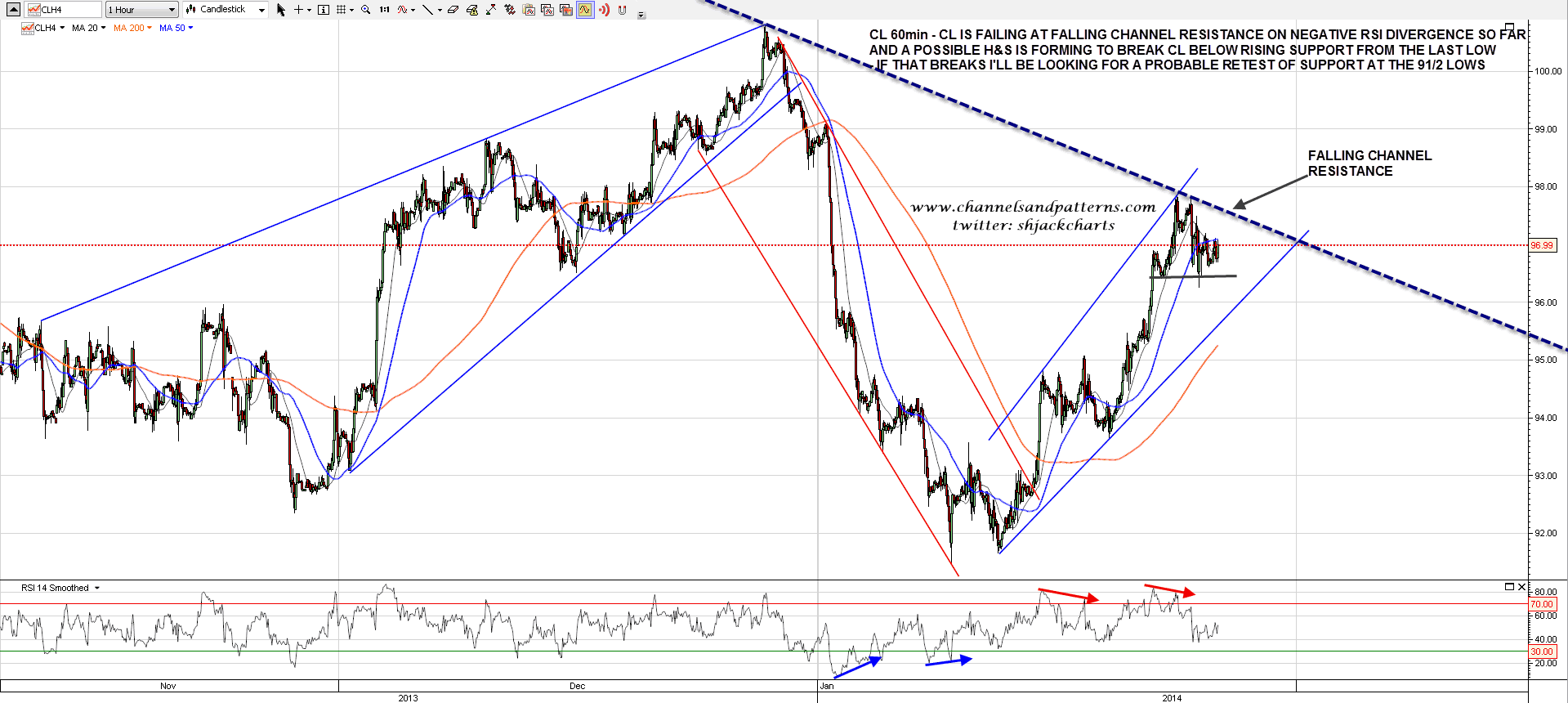Image resolution: width=1568 pixels, height=703 pixels.
Task: Toggle the highlighted indicator chart button
Action: 585,10
